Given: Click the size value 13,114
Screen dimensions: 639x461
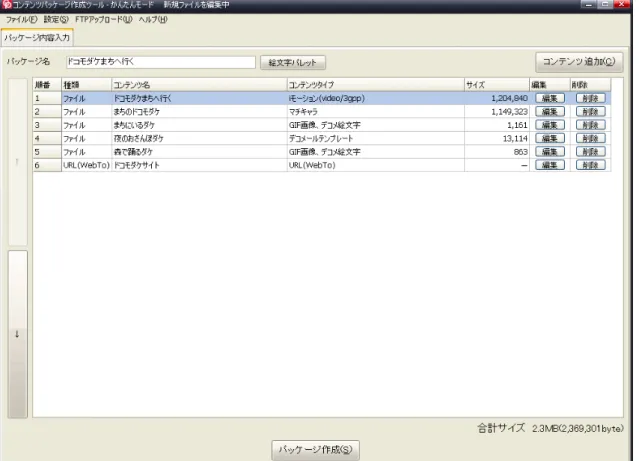Looking at the screenshot, I should tap(515, 139).
